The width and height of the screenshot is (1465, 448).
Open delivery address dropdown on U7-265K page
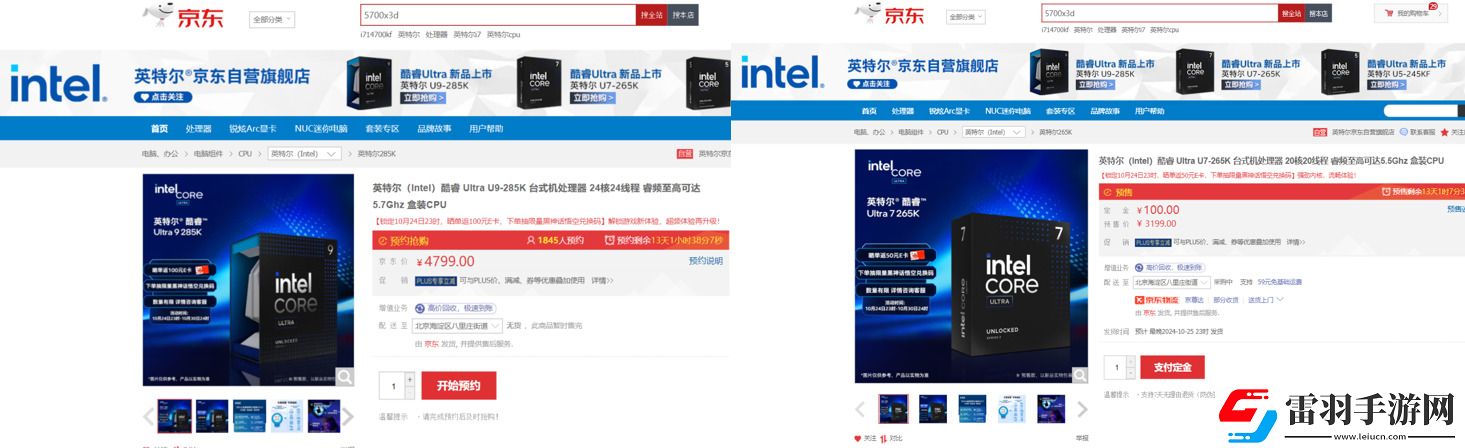[x=1172, y=282]
